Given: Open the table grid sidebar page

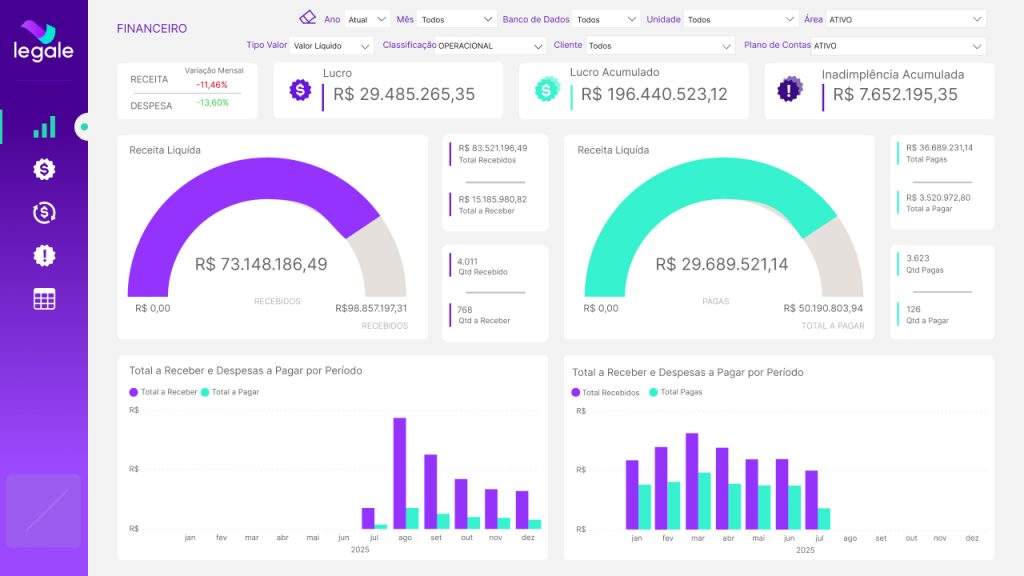Looking at the screenshot, I should point(44,299).
